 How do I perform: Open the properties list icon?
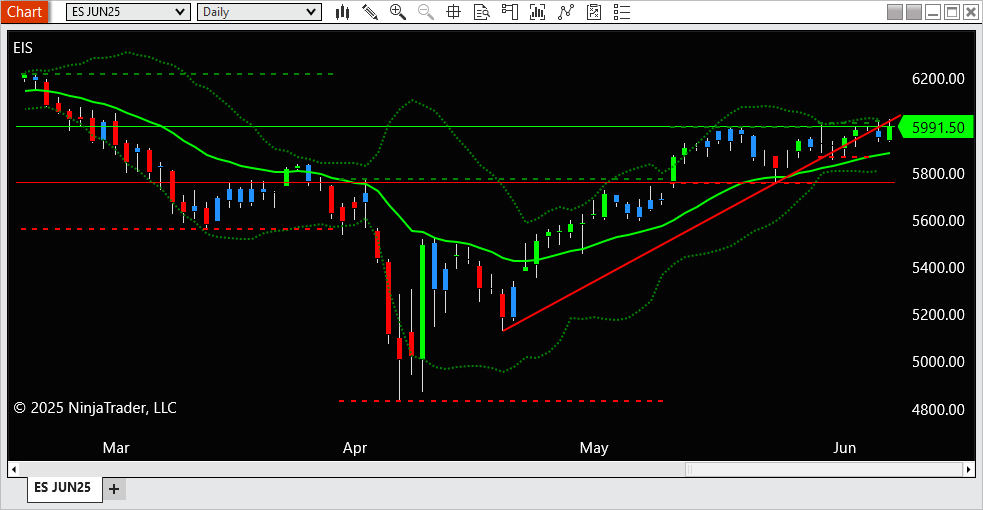tap(622, 12)
